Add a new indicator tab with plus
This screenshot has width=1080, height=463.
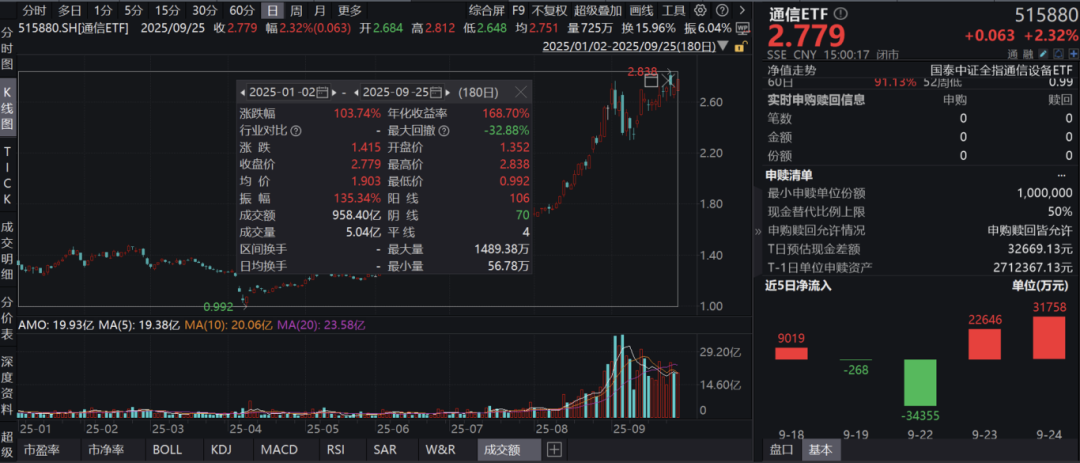click(554, 449)
